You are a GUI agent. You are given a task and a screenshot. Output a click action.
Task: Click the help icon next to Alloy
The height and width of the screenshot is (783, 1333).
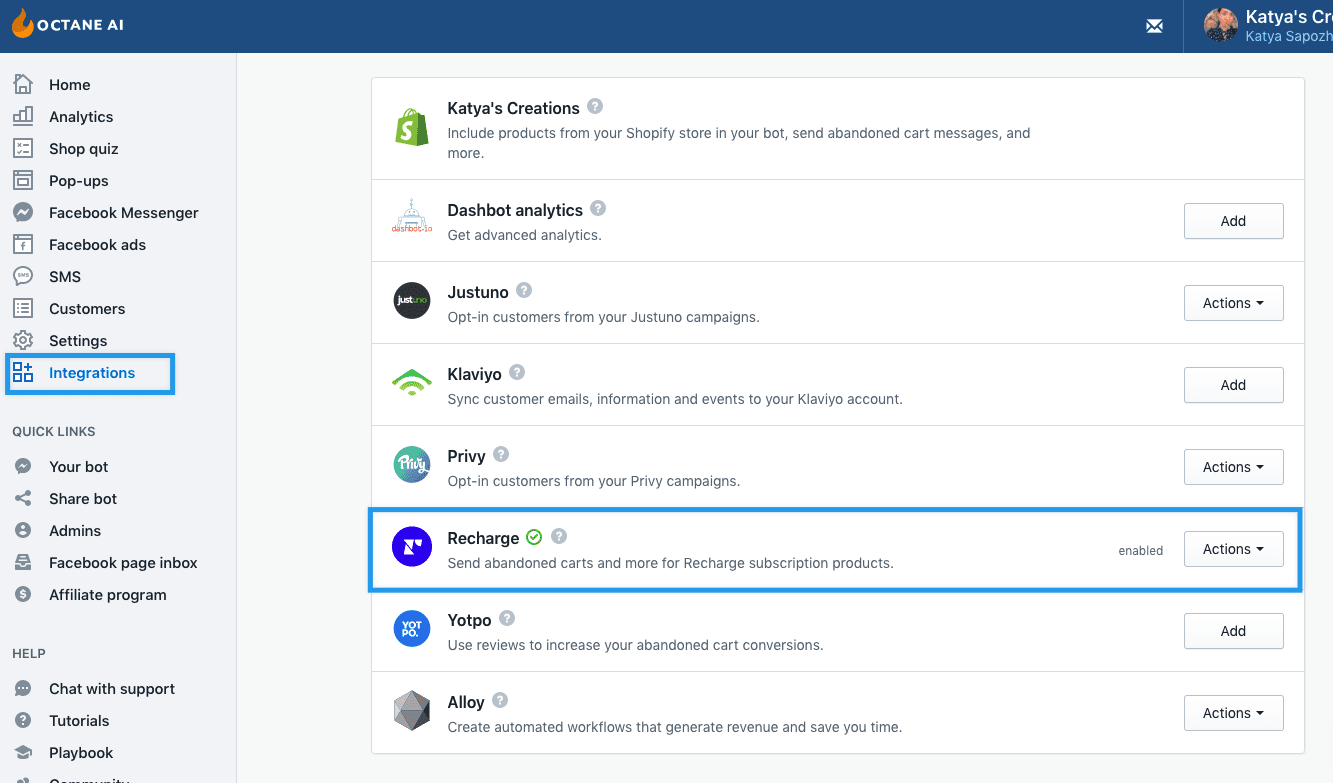coord(500,700)
